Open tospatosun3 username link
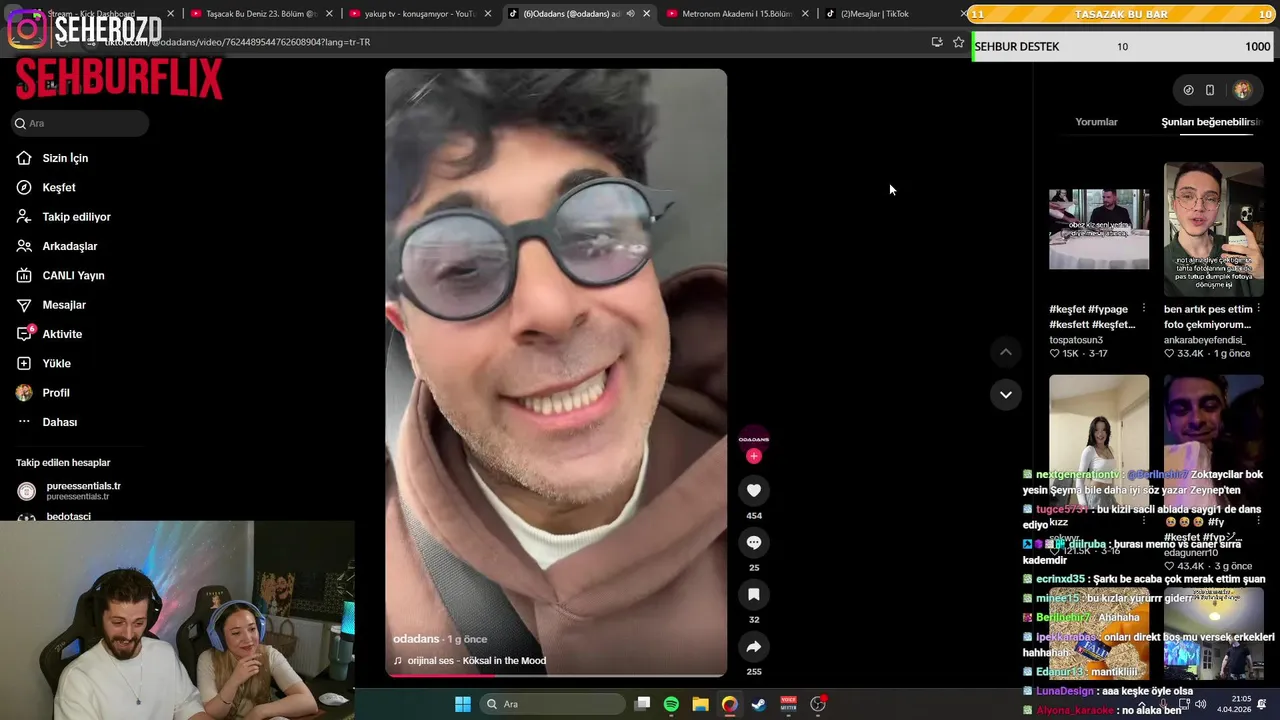Screen dimensions: 1280x720 [x=1078, y=340]
